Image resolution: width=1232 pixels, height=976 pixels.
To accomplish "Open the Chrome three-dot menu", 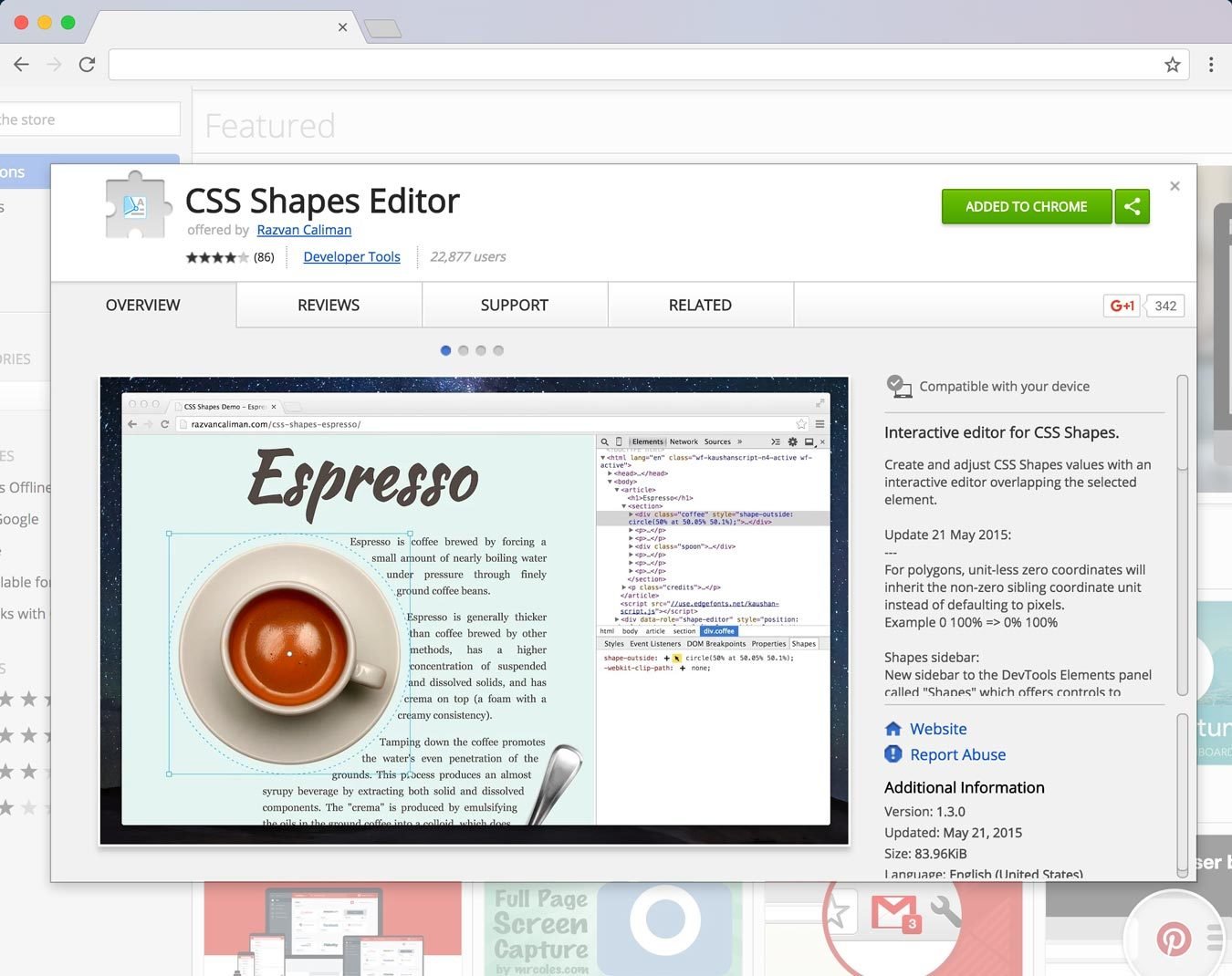I will [1211, 65].
